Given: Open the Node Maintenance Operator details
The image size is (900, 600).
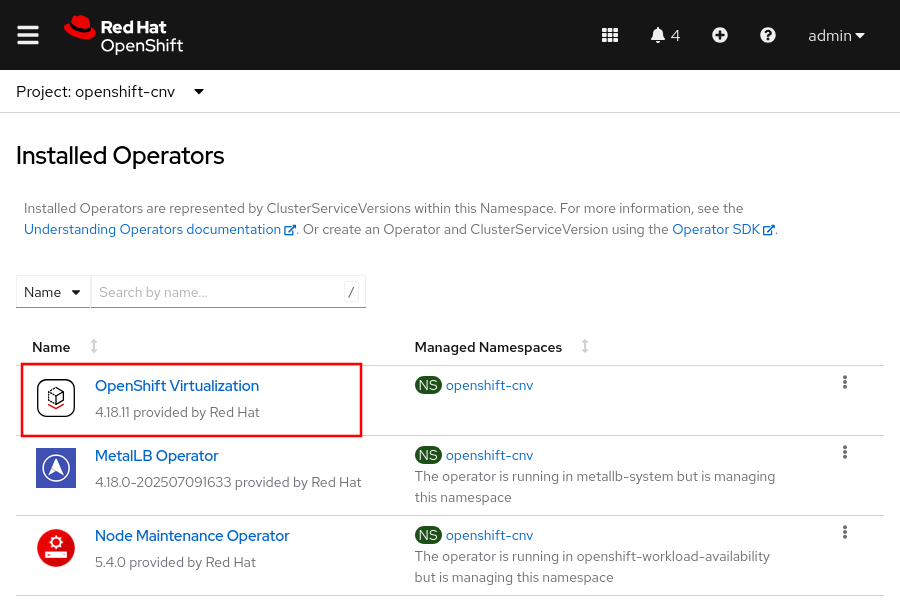Looking at the screenshot, I should [x=192, y=536].
